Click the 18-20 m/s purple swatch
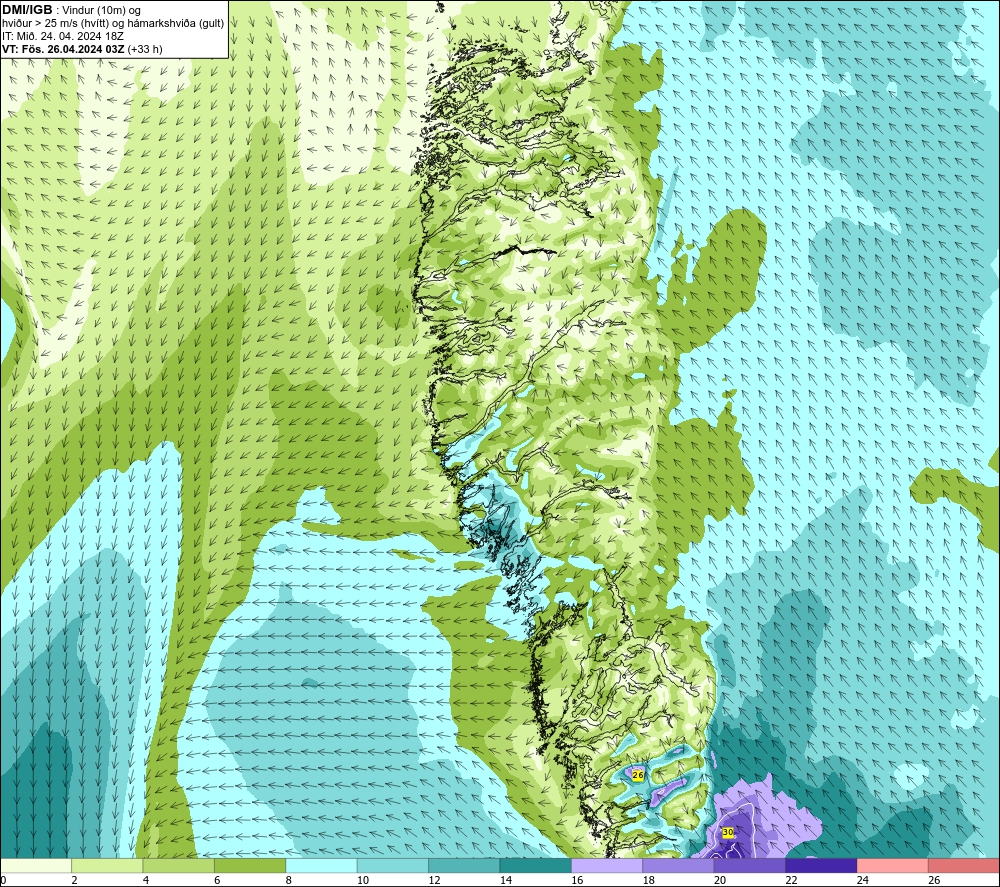 tap(679, 865)
